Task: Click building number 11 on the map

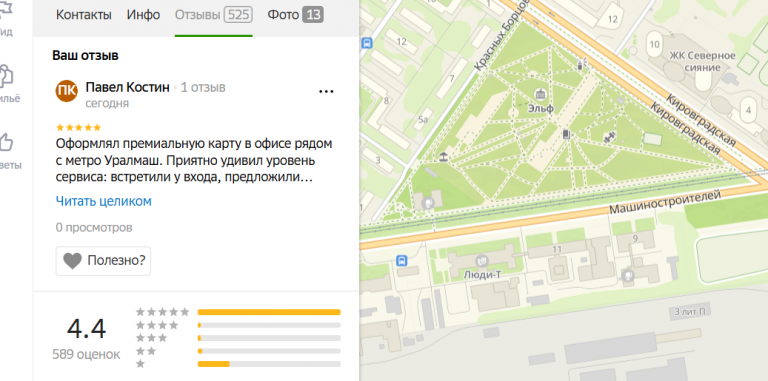Action: 556,250
